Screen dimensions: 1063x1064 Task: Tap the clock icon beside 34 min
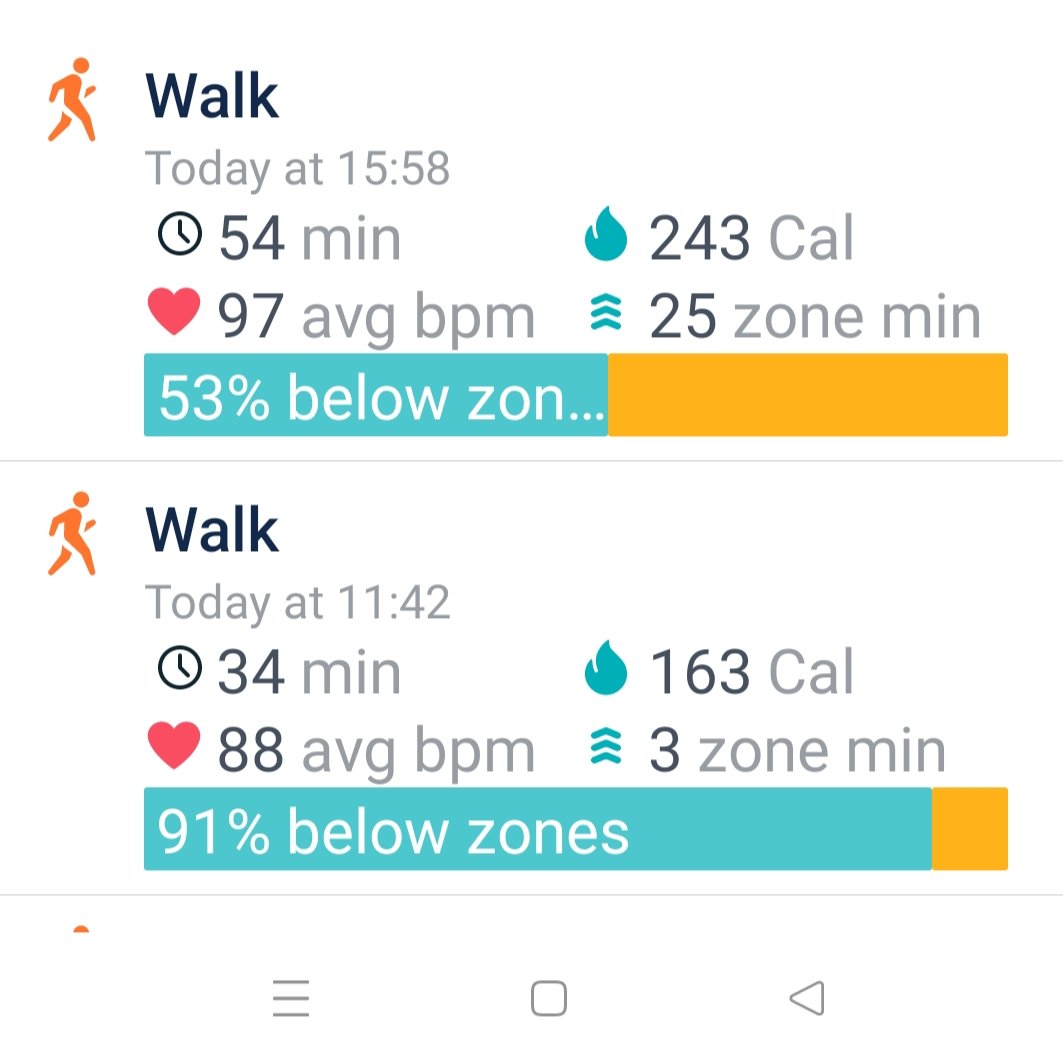pos(180,669)
